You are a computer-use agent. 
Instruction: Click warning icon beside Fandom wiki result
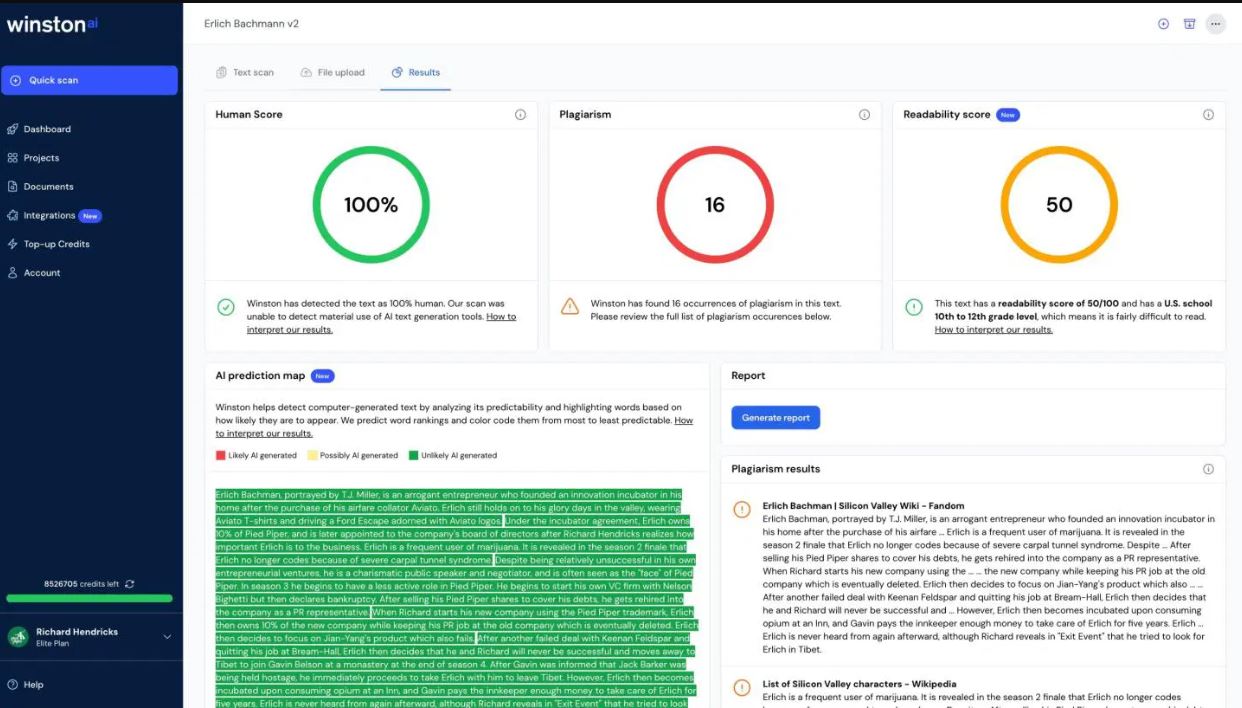tap(742, 509)
